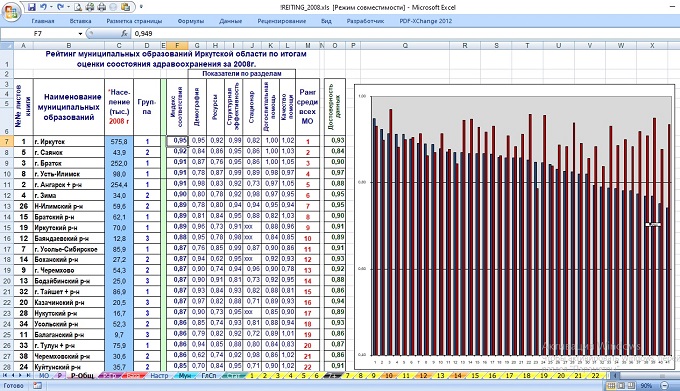Screen dimensions: 680x391
Task: Redo the last undone action
Action: click(x=60, y=7)
